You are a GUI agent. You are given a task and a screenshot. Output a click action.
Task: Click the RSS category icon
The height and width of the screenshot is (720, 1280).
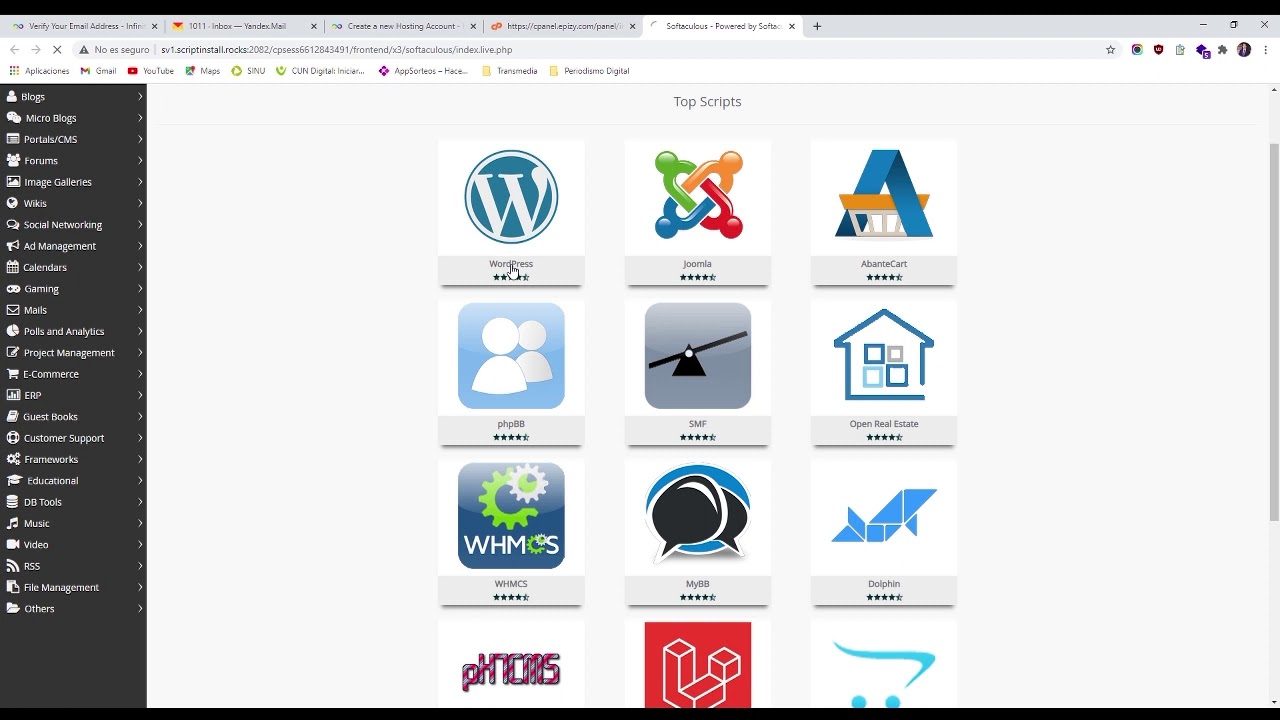[13, 566]
